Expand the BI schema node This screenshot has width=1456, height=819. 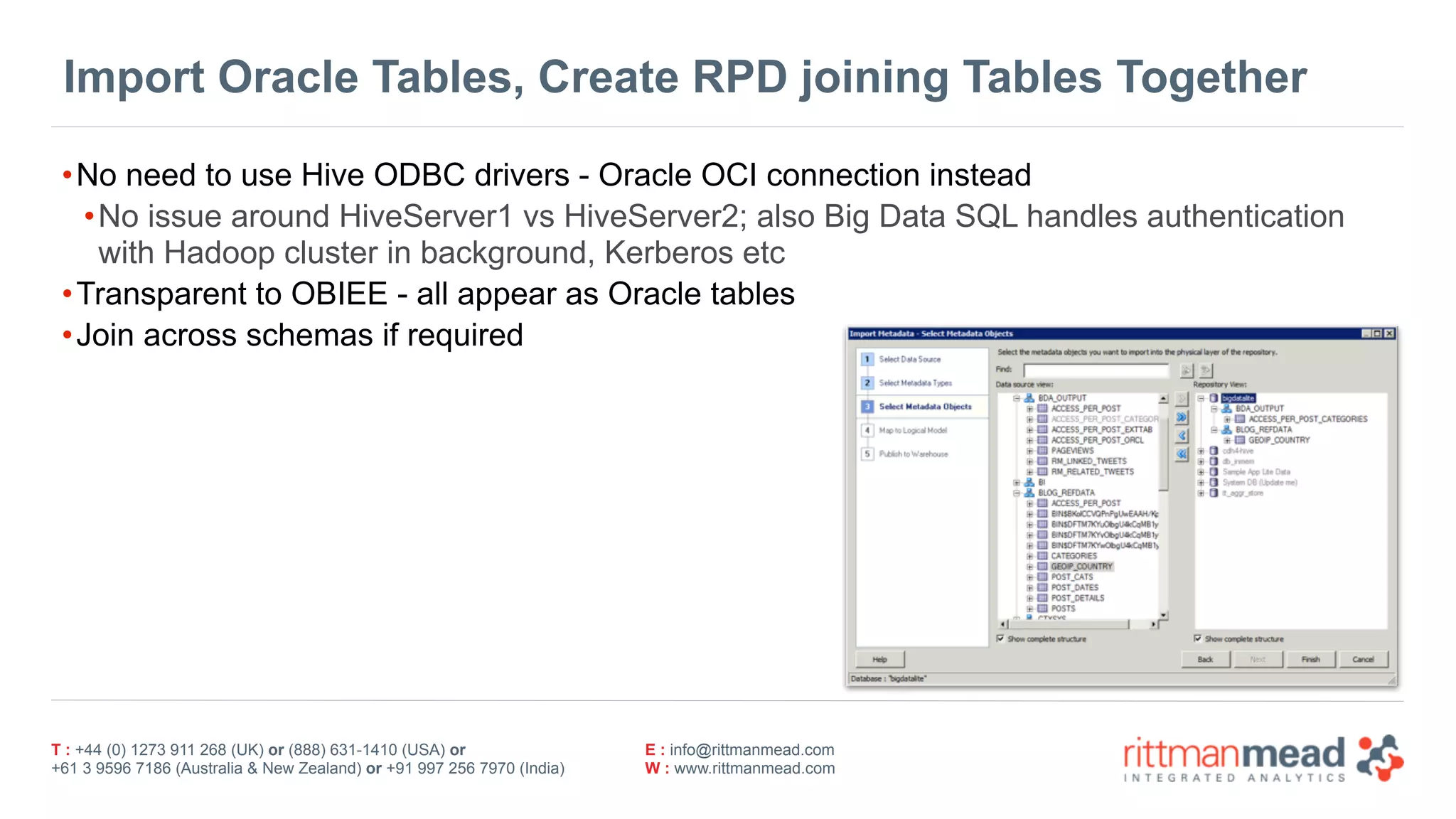[1017, 482]
